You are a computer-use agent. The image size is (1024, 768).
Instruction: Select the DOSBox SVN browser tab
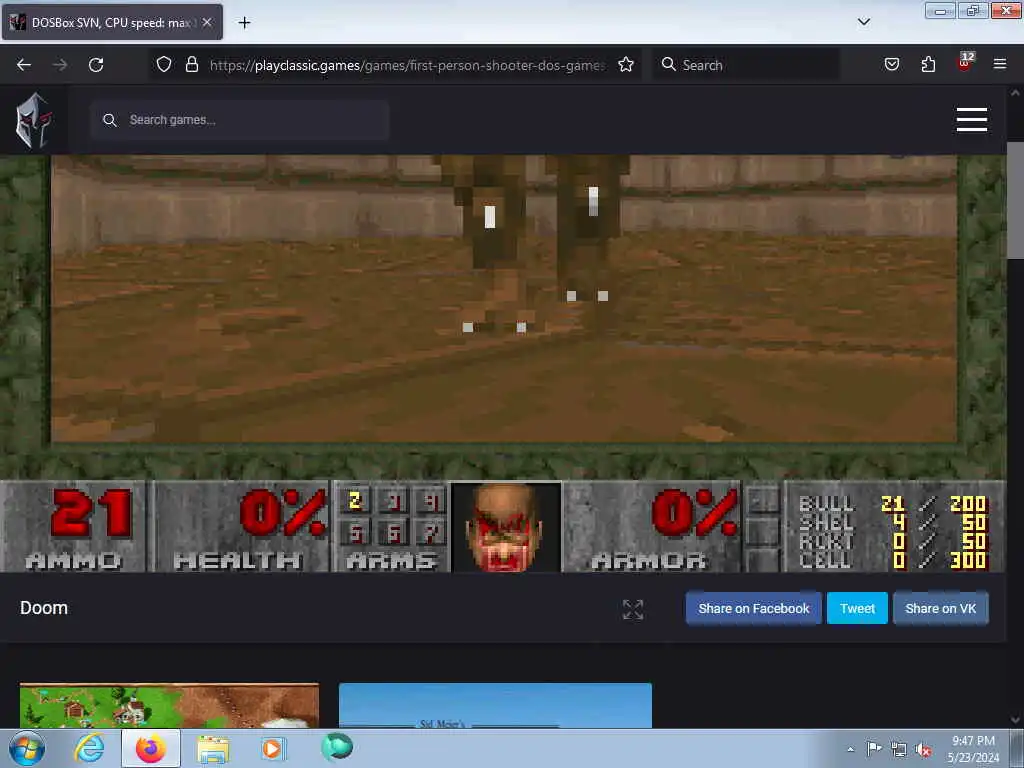[112, 22]
